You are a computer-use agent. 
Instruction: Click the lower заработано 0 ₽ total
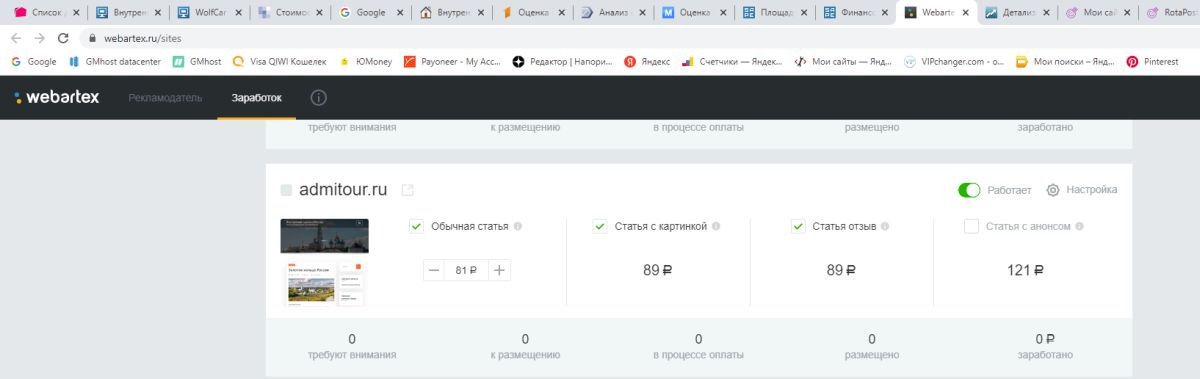click(1045, 346)
